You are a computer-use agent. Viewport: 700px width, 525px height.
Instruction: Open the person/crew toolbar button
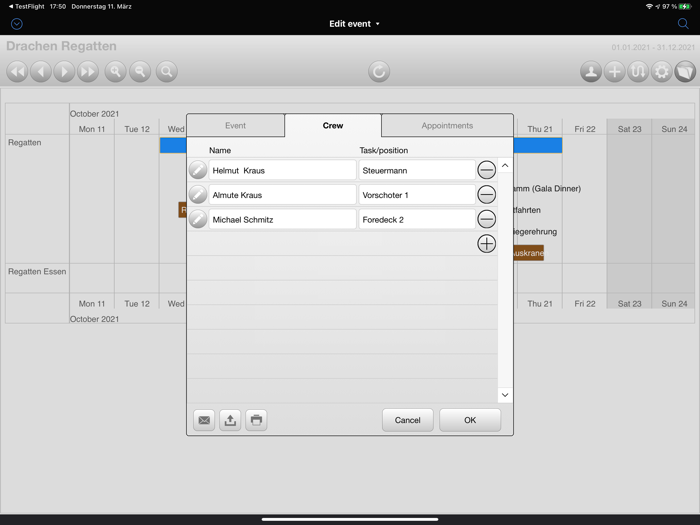[591, 71]
